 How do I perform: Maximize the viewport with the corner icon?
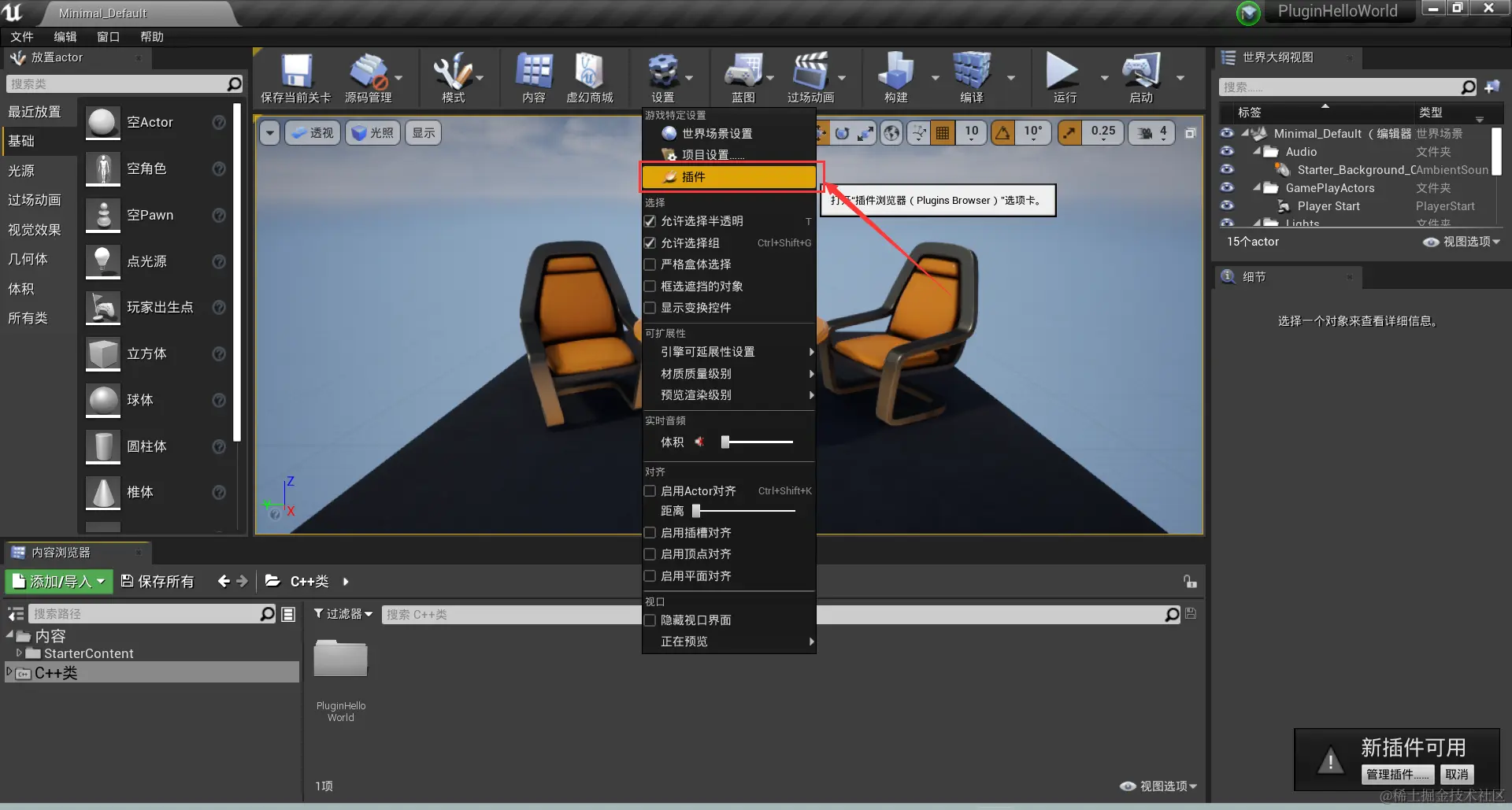point(1191,133)
